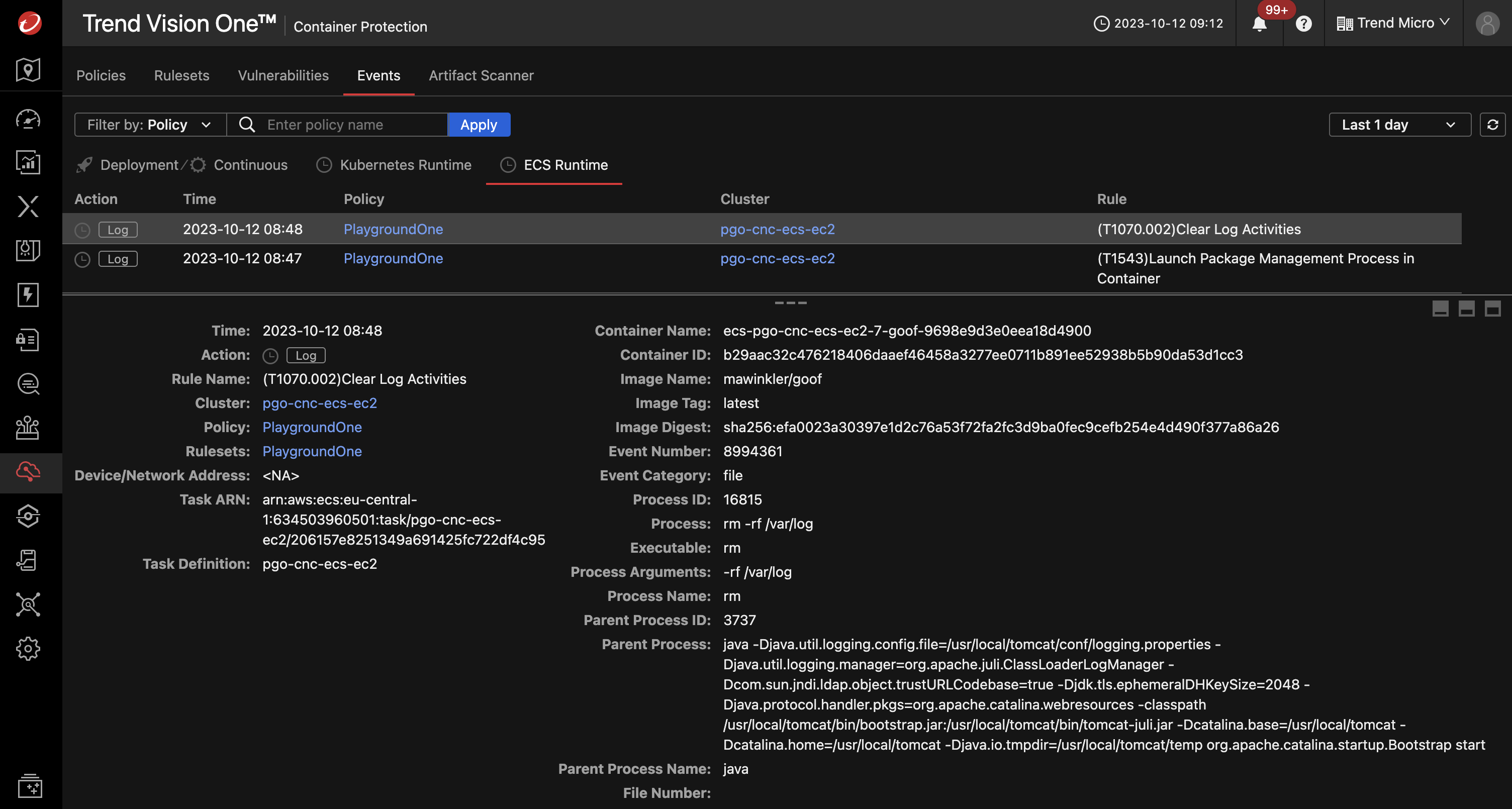Click the Log action badge in 08:47 row
This screenshot has width=1512, height=809.
pos(118,259)
